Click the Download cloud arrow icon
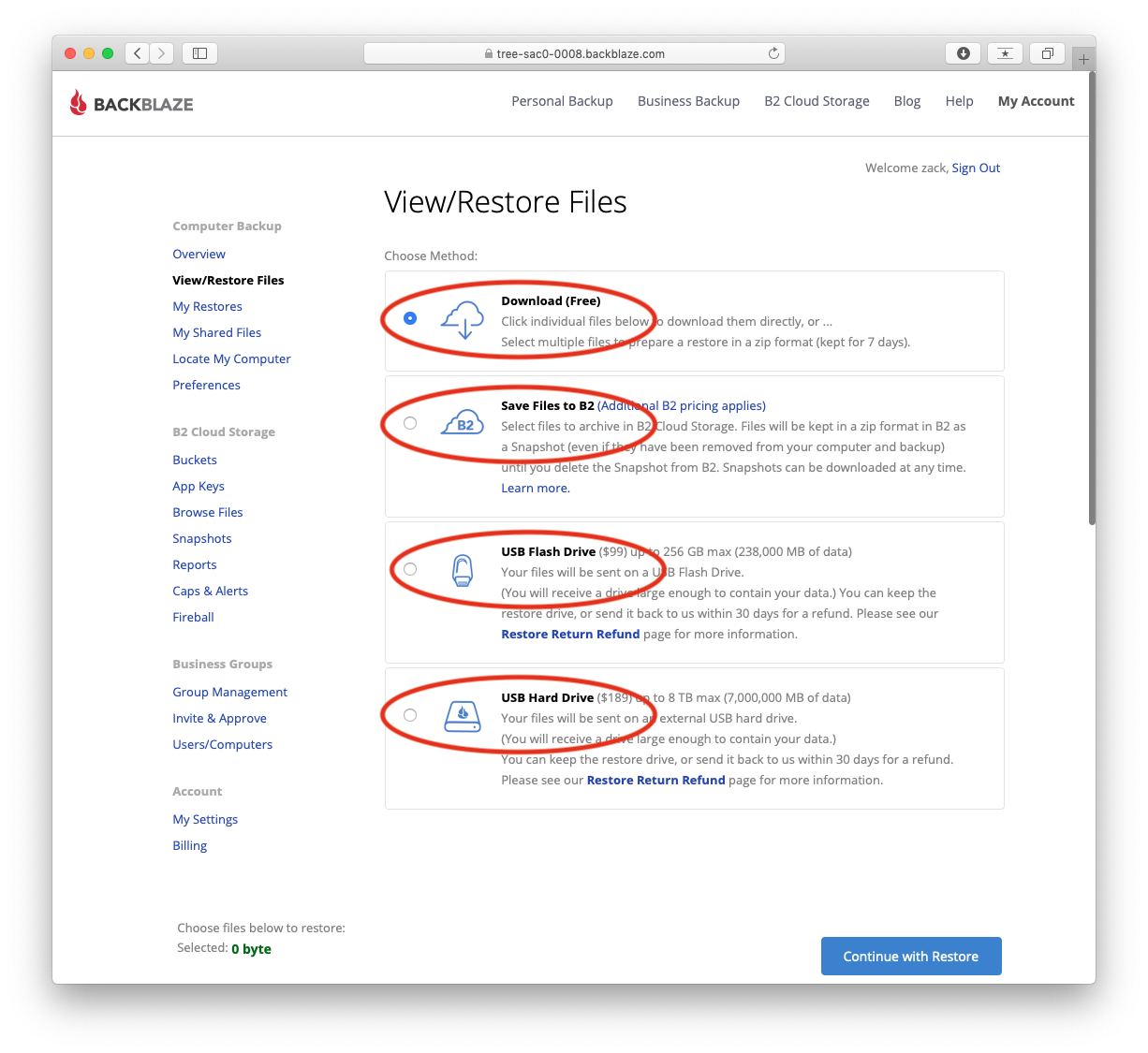Viewport: 1148px width, 1053px height. pos(464,320)
